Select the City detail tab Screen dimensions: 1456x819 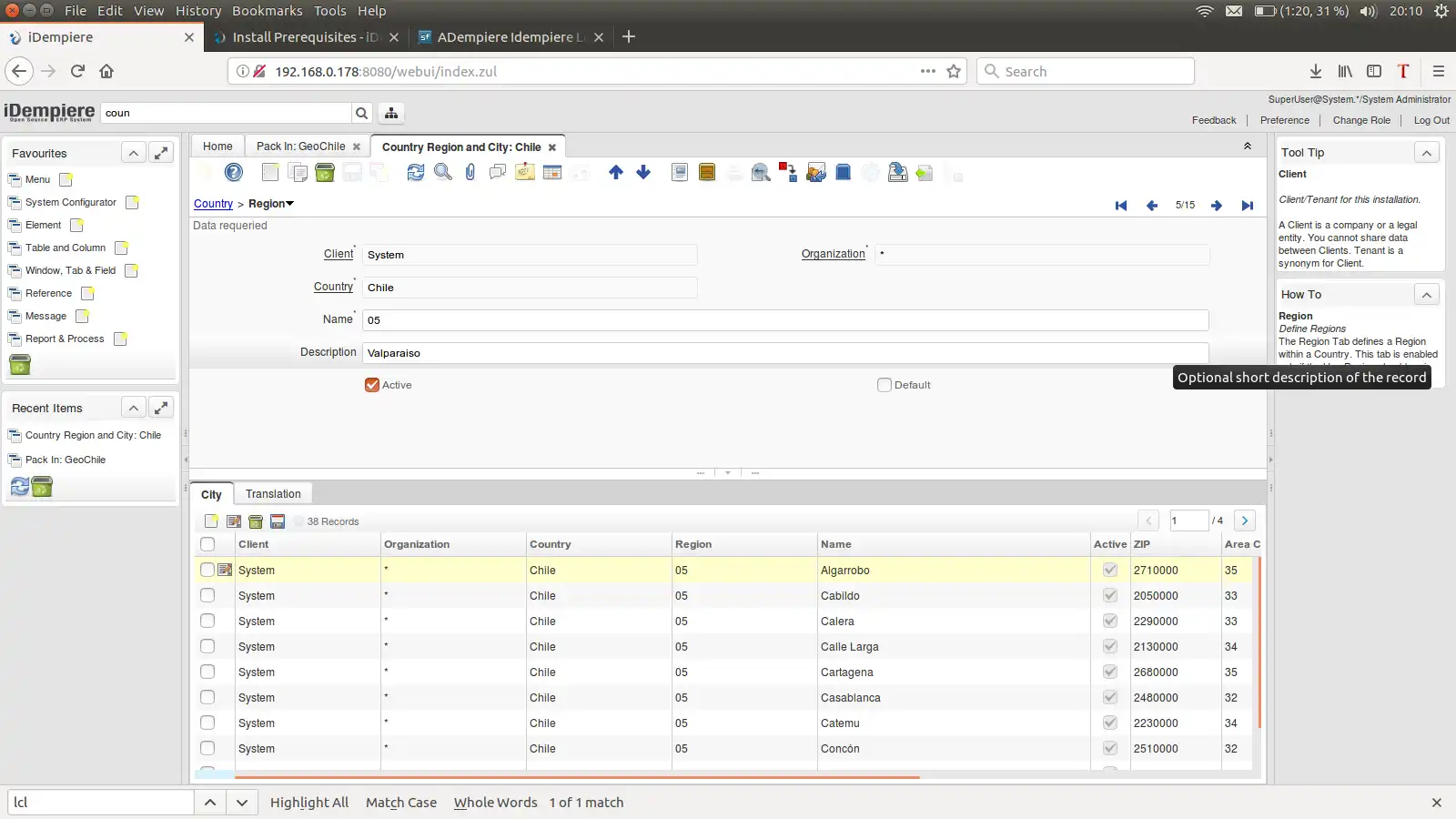(x=211, y=494)
